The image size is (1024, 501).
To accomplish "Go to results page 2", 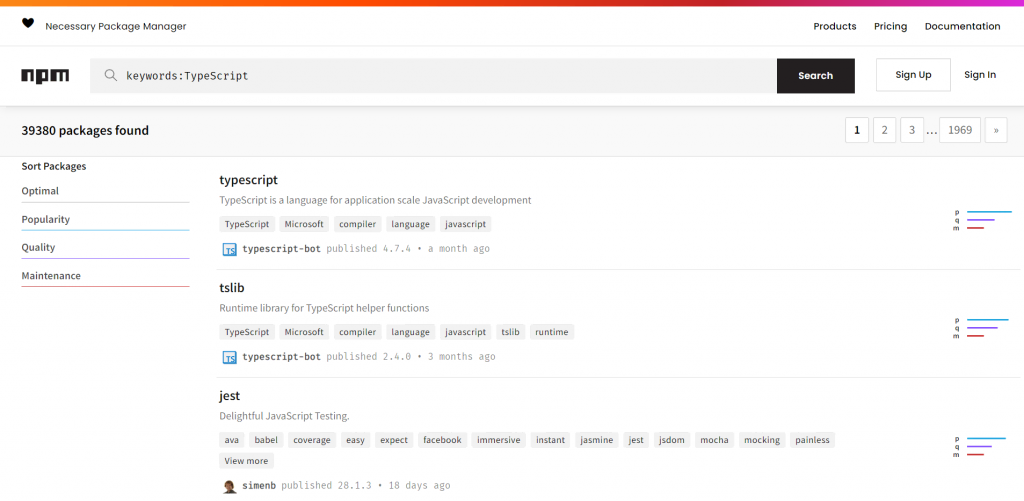I will 884,130.
